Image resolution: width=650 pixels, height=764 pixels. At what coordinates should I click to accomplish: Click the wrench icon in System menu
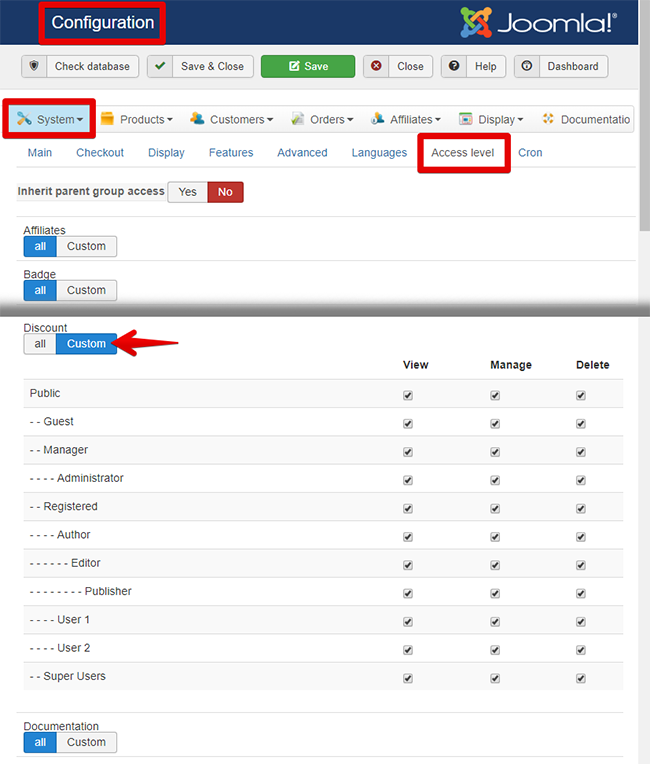tap(24, 118)
